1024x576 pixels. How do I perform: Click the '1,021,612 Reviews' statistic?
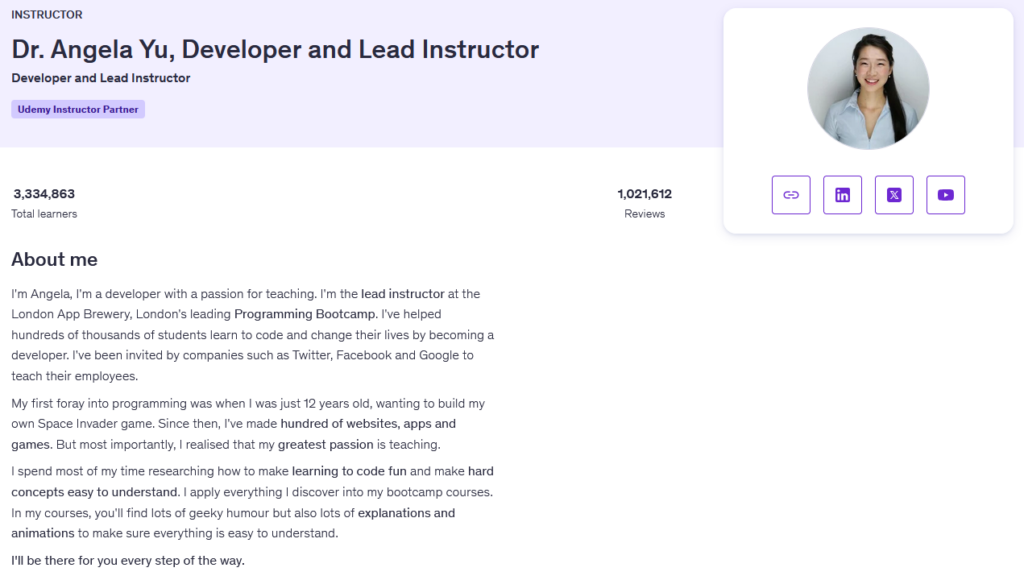click(x=645, y=203)
